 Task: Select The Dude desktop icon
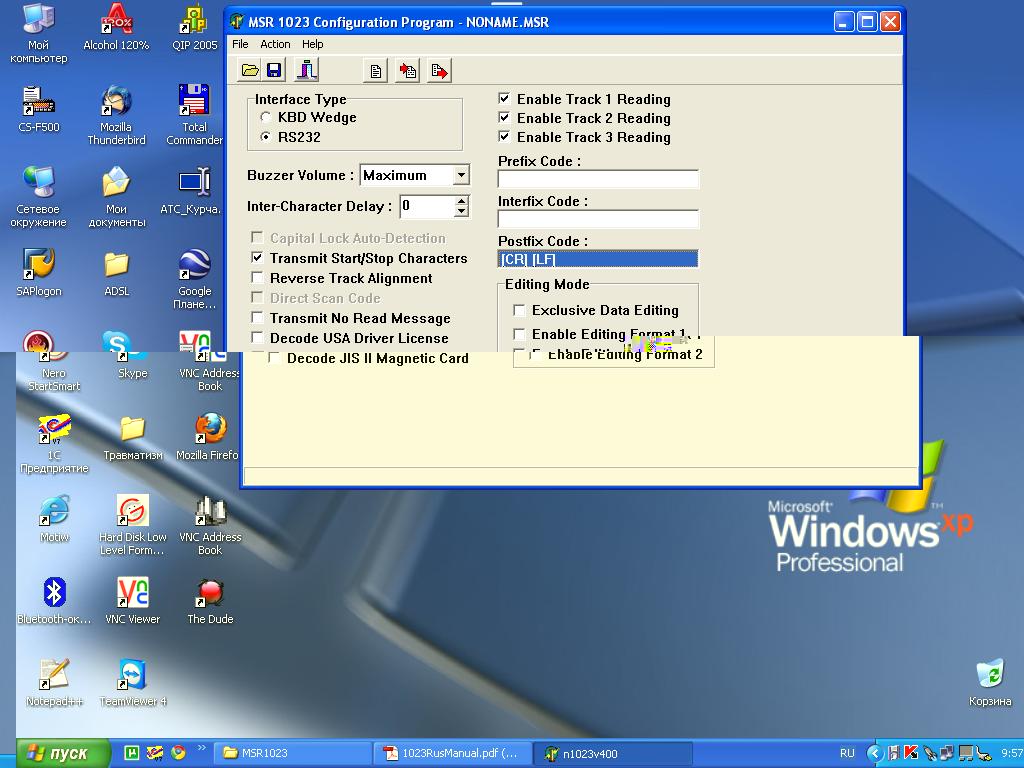210,600
